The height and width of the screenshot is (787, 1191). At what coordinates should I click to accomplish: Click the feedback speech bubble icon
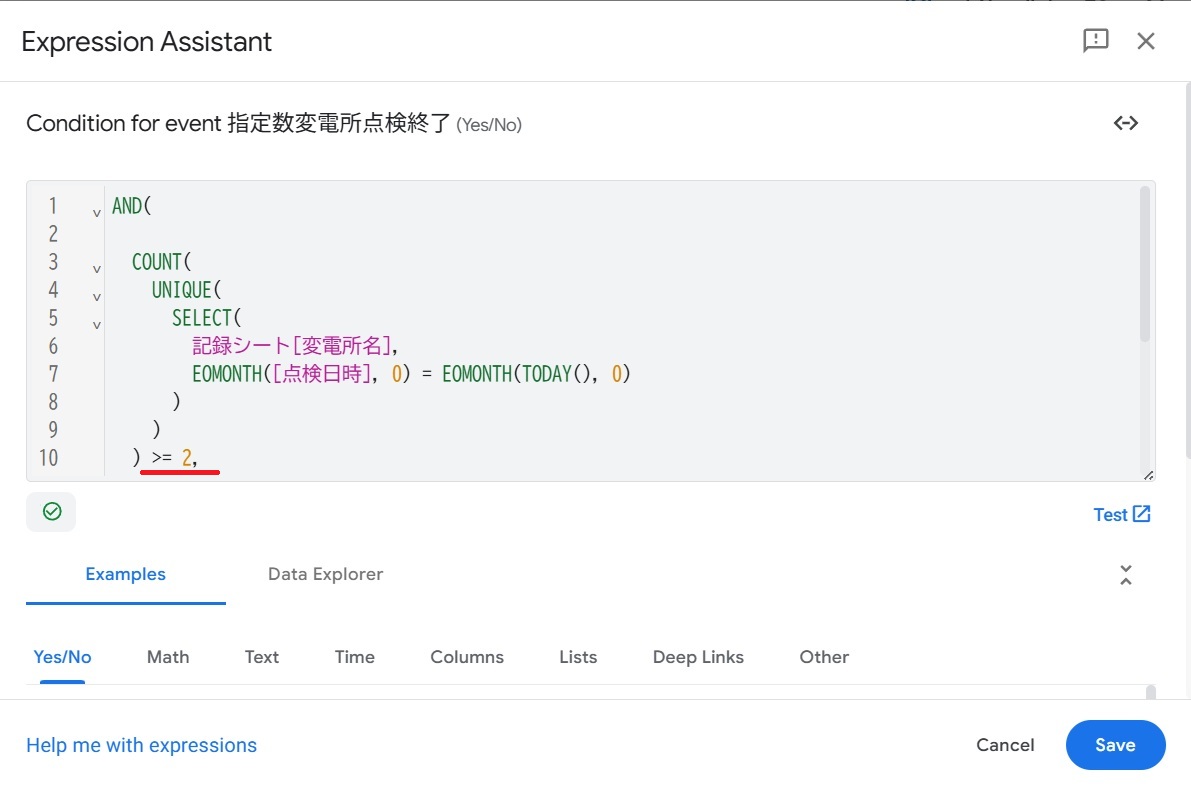[x=1096, y=41]
